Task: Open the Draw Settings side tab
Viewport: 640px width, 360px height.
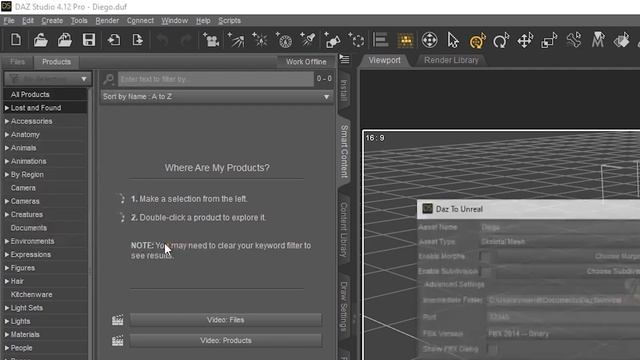Action: point(344,306)
